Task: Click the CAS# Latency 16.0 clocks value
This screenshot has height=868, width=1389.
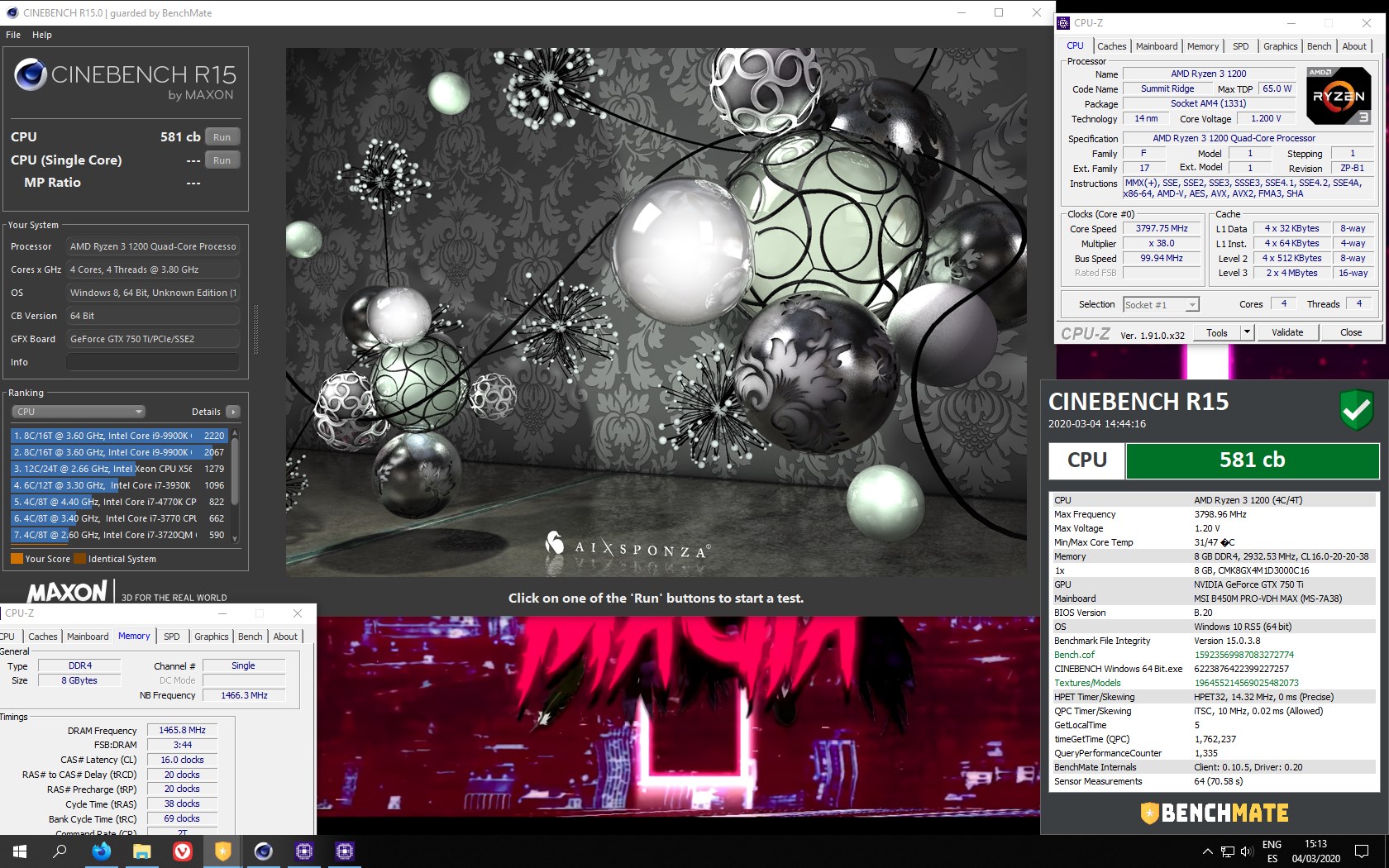Action: pos(182,760)
